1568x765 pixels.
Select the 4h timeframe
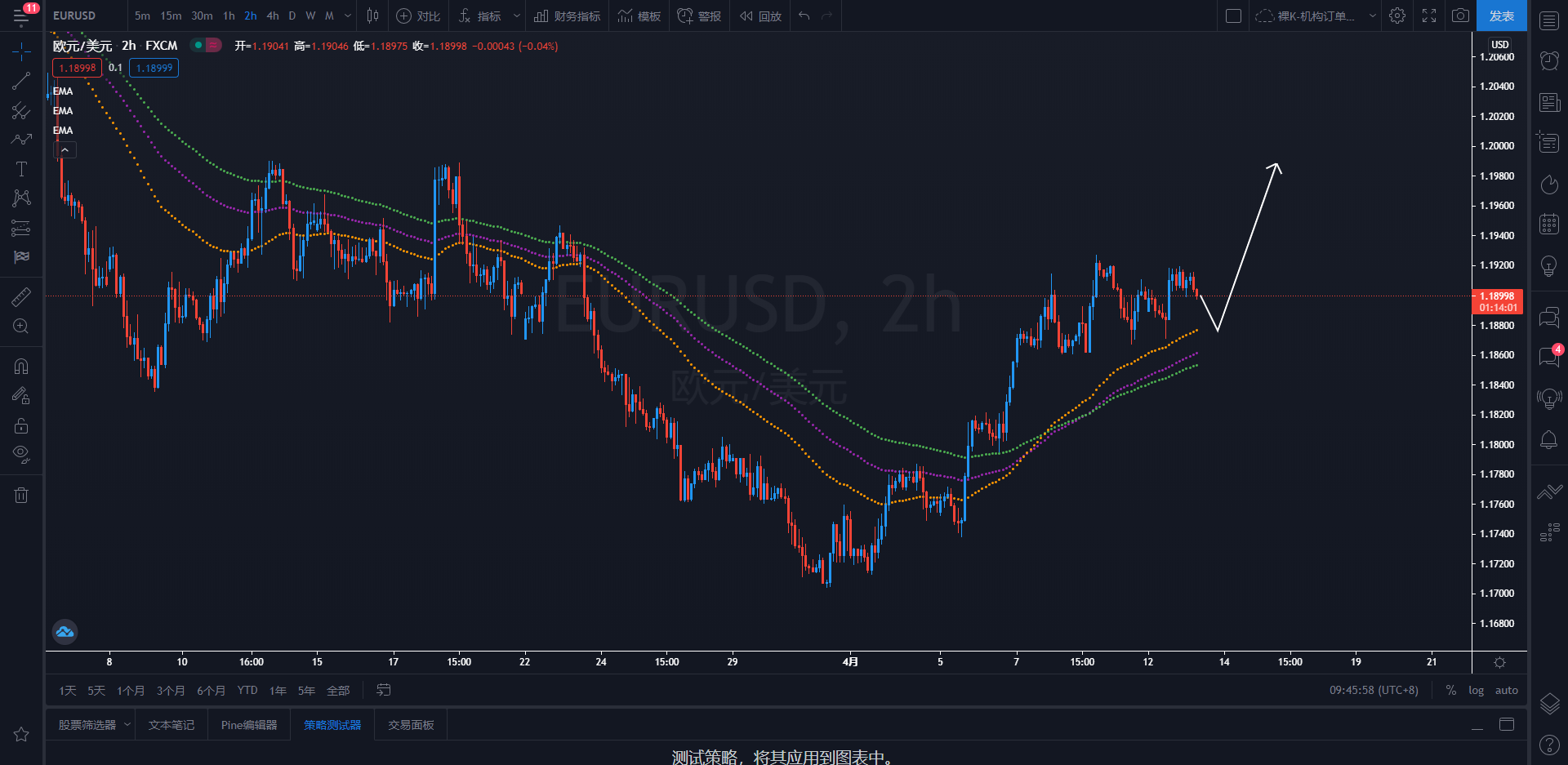[x=273, y=16]
